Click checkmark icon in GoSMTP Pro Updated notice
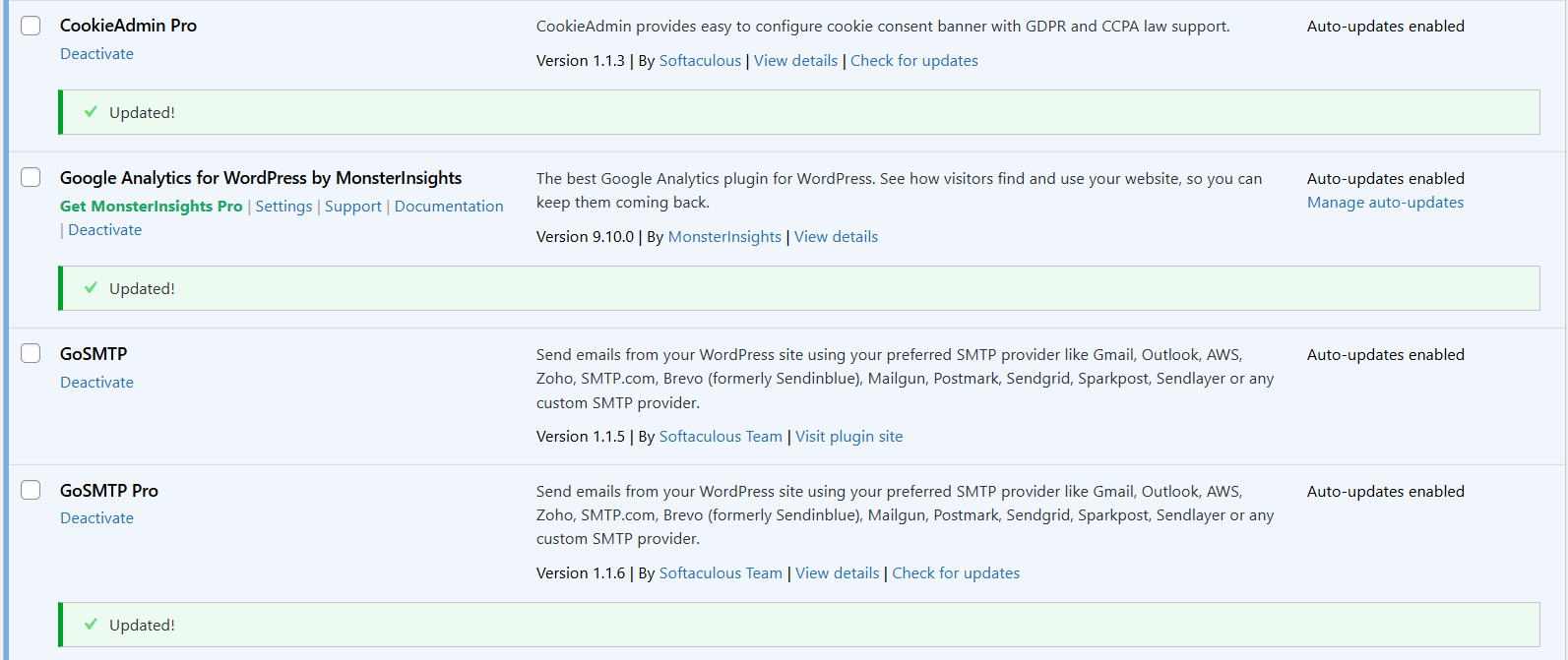The image size is (1568, 660). (91, 625)
